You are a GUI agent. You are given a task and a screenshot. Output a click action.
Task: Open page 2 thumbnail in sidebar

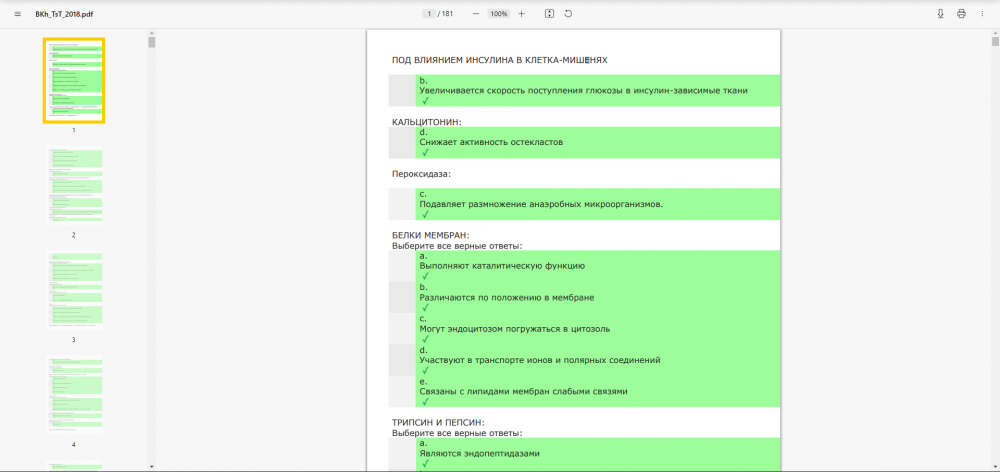(74, 186)
